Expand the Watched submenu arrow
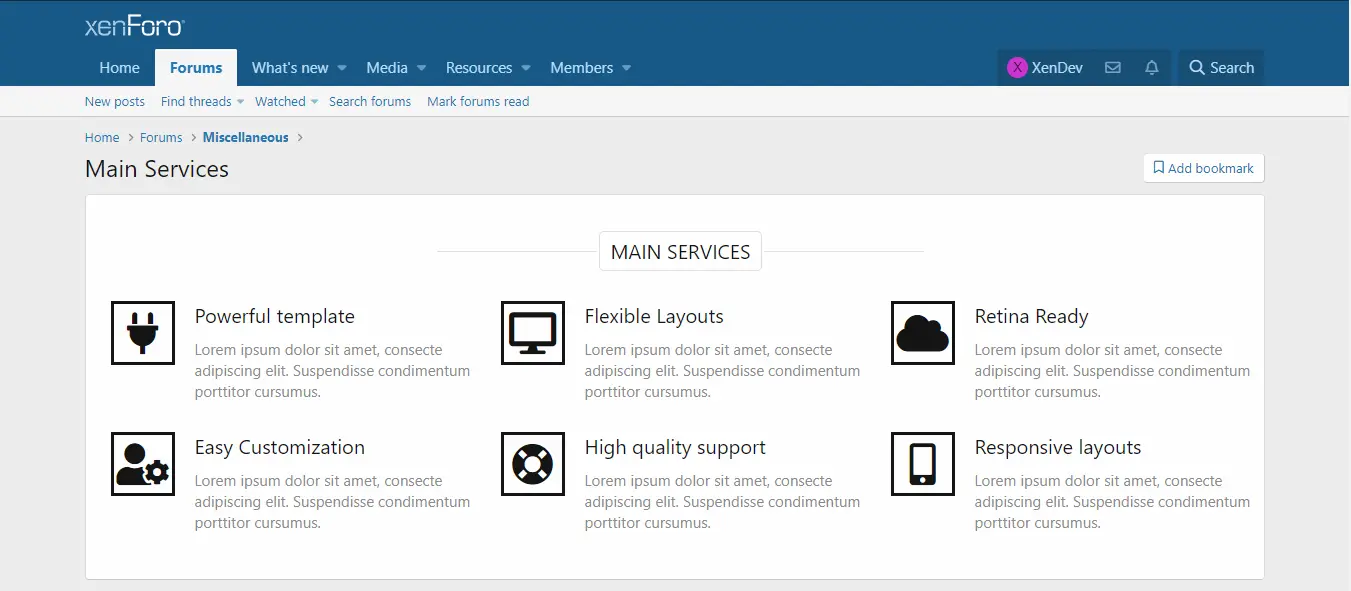 tap(314, 102)
